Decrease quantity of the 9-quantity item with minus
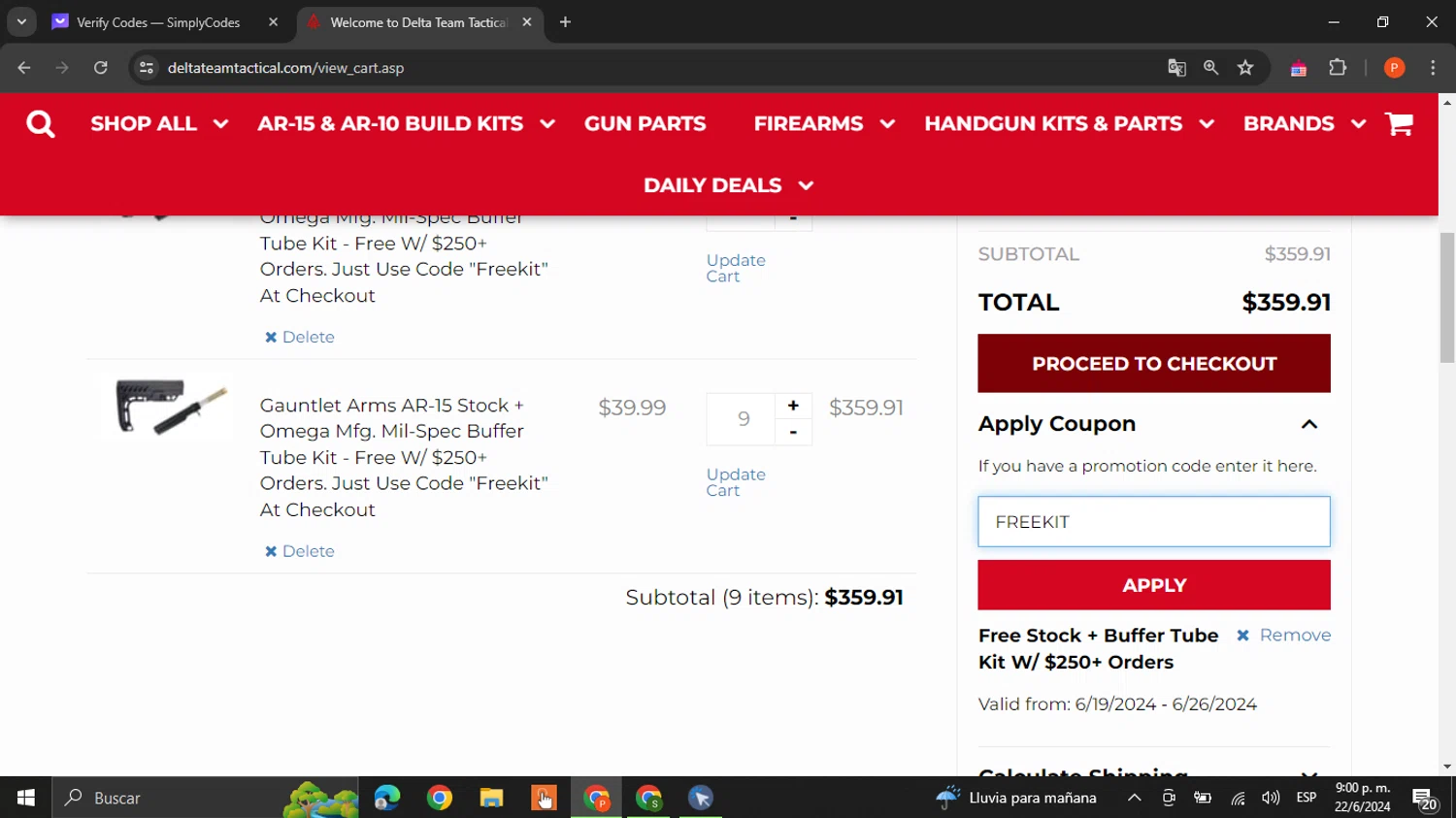Viewport: 1456px width, 818px height. coord(793,432)
